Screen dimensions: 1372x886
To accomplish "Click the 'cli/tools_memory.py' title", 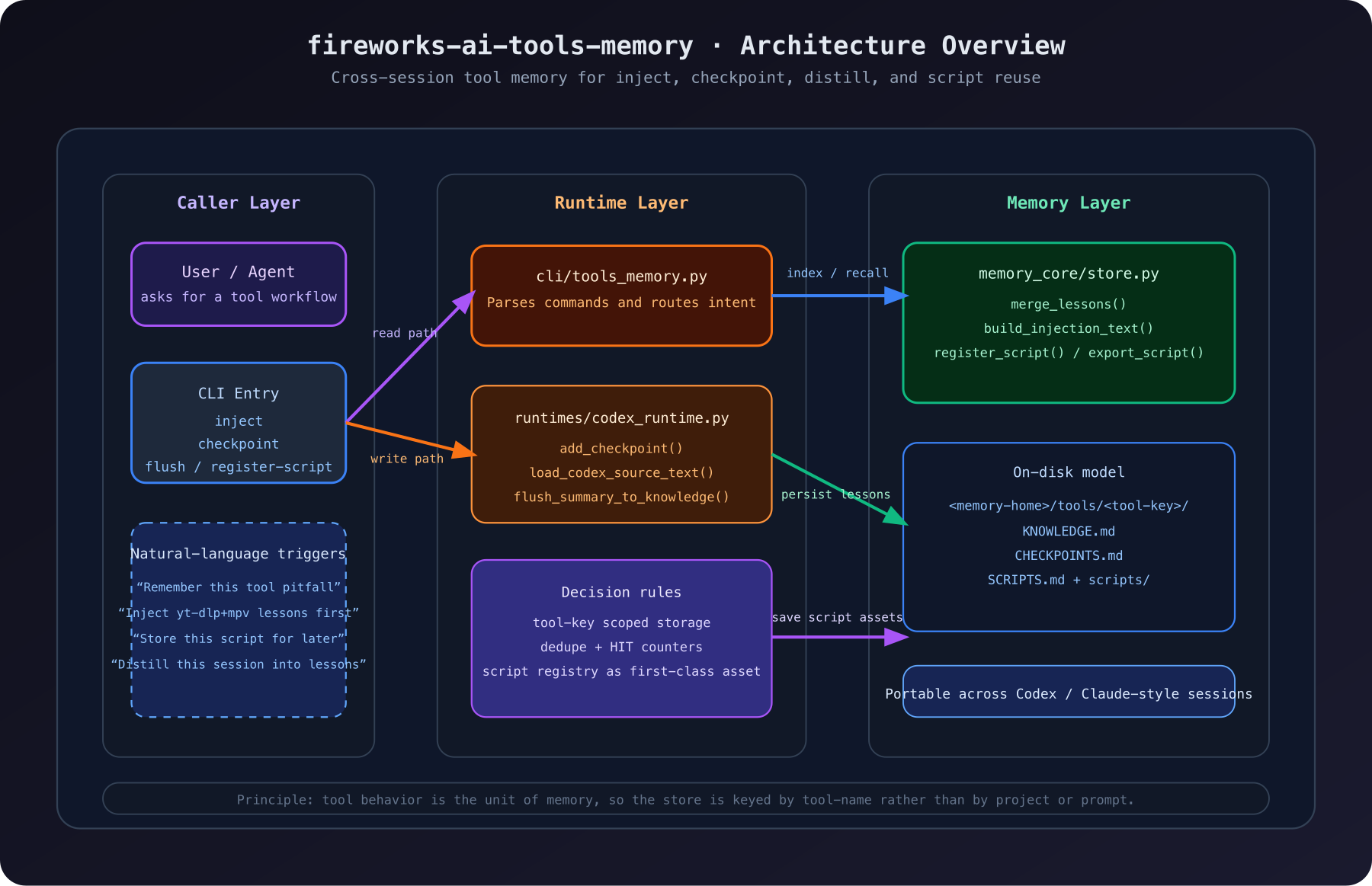I will [x=621, y=277].
